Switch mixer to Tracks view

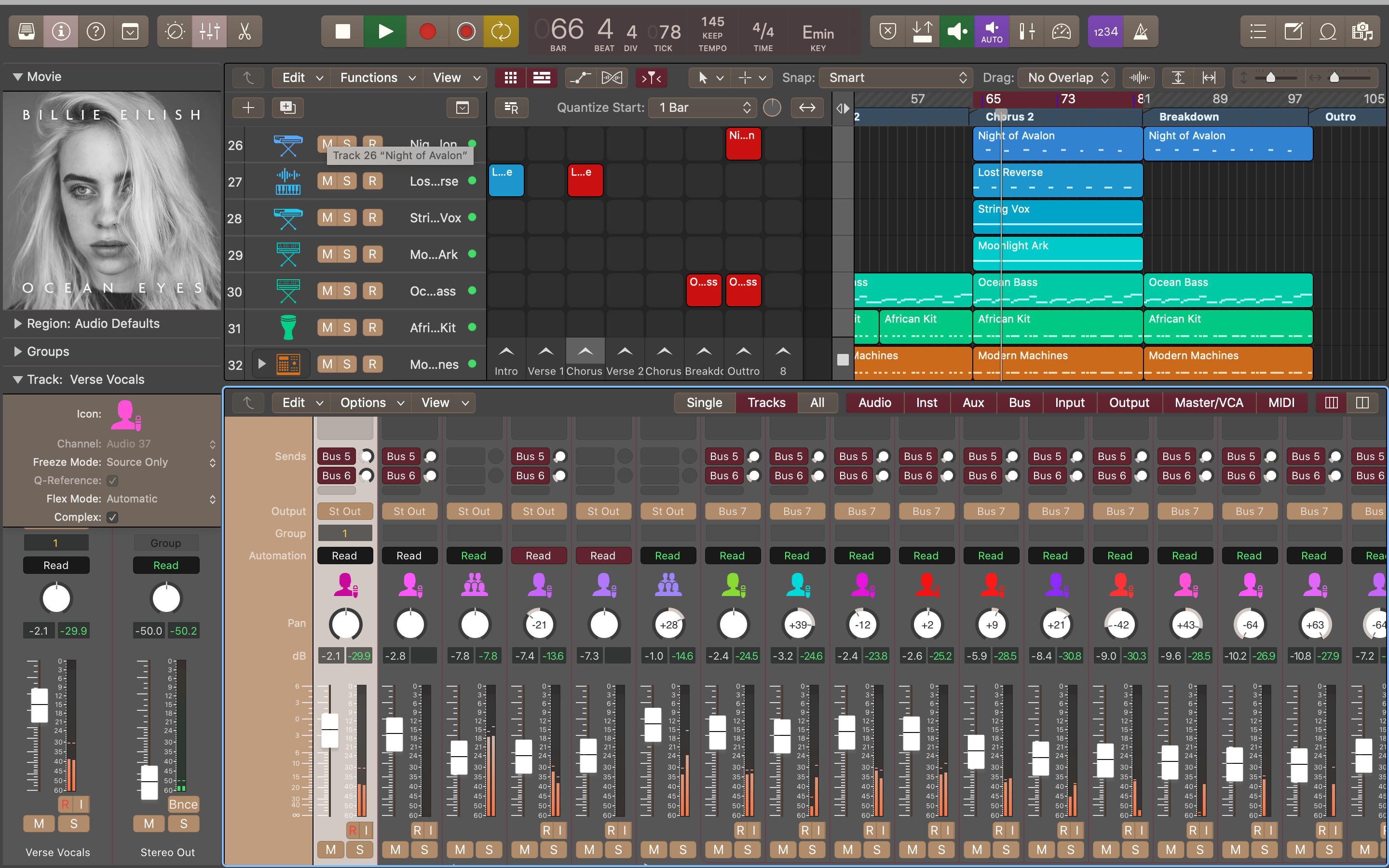(x=766, y=403)
